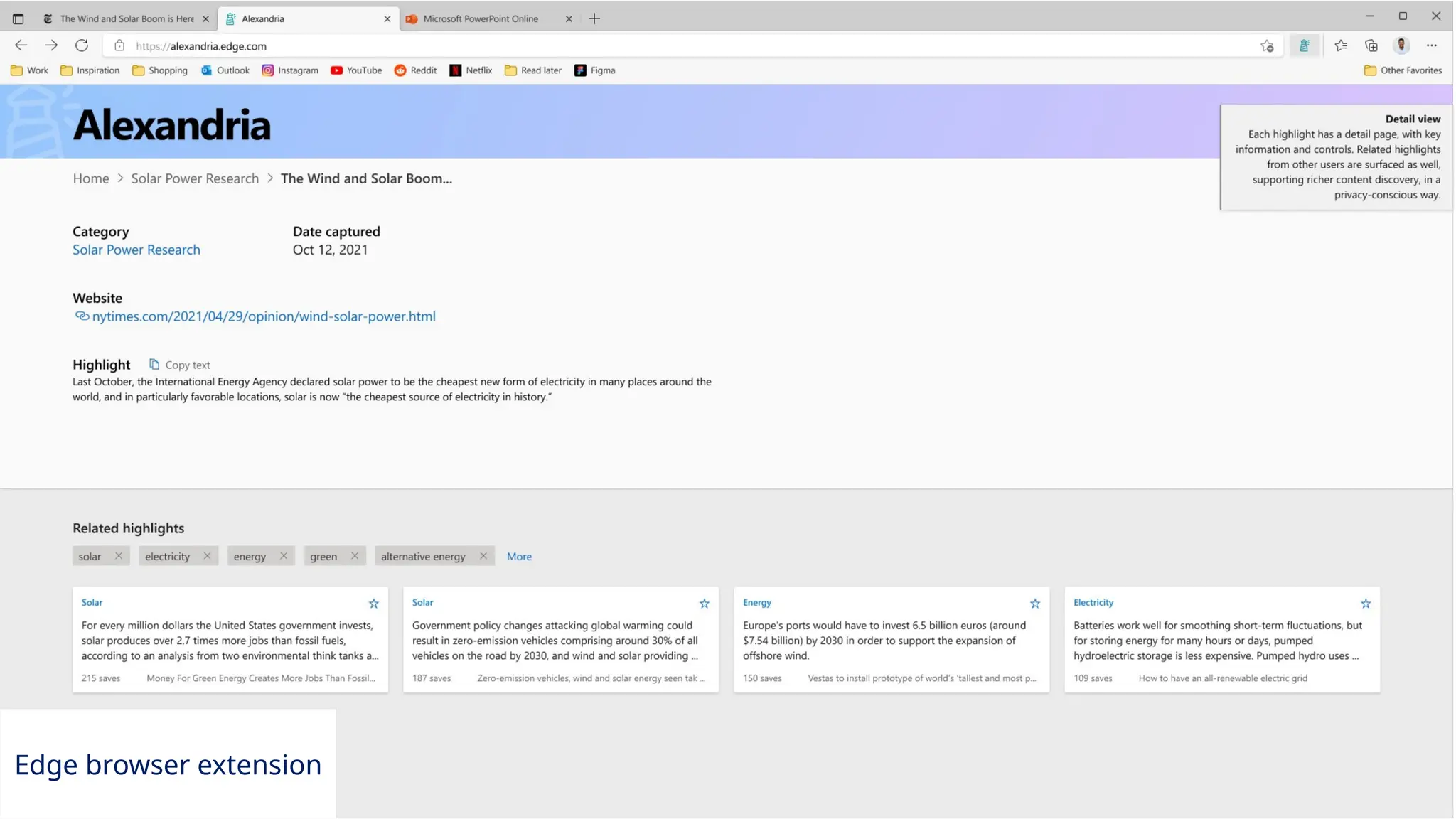Star the 187 saves Solar highlight

tap(705, 604)
